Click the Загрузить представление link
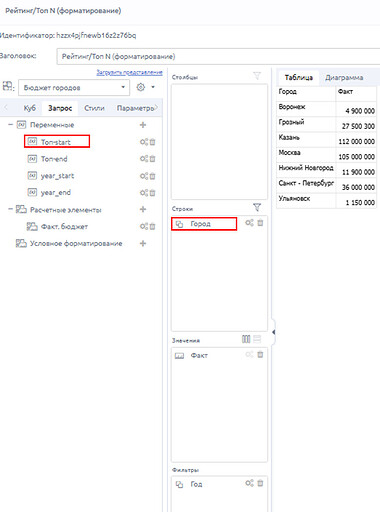 (129, 72)
